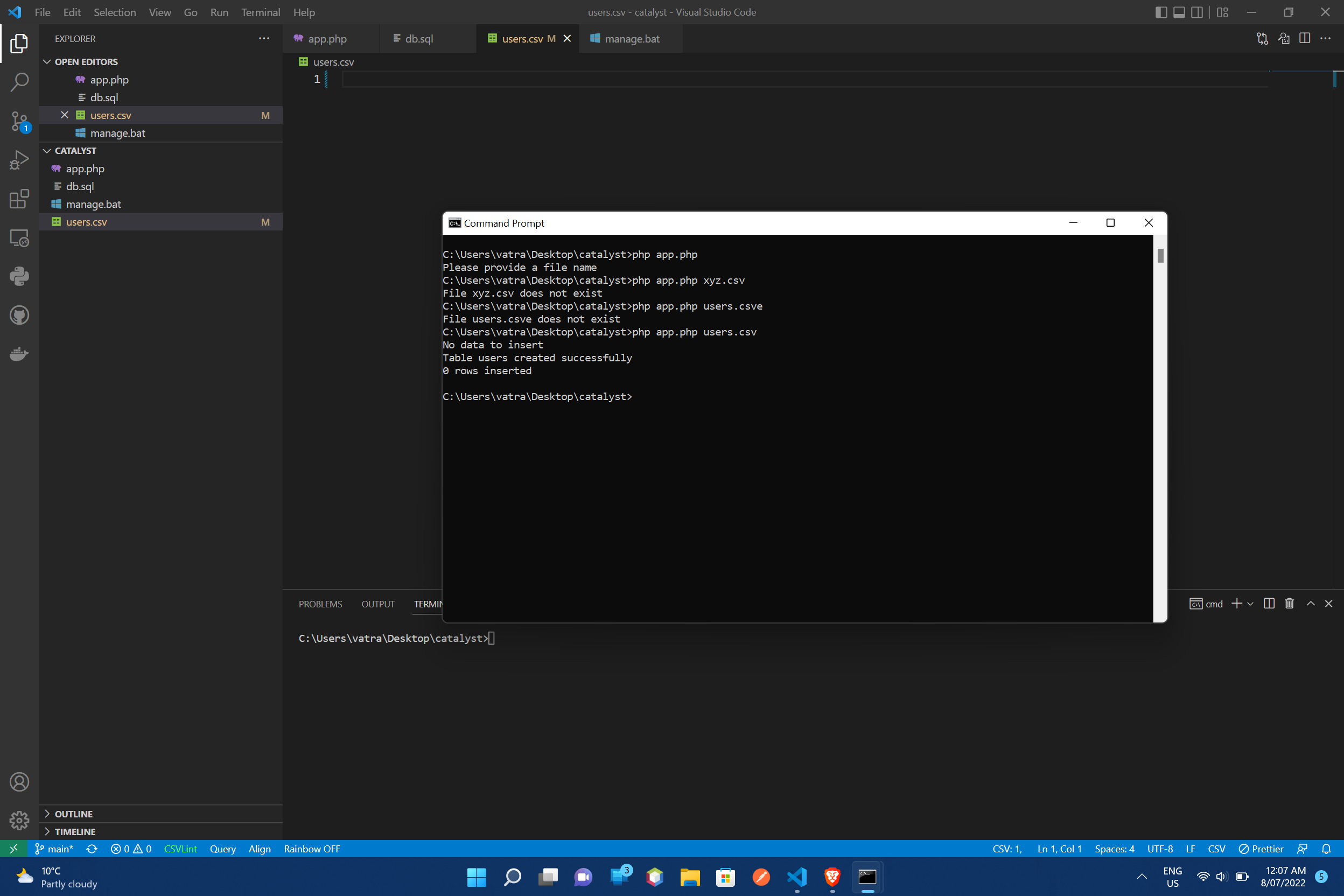Toggle the bottom panel visibility
The image size is (1344, 896).
pos(1179,12)
